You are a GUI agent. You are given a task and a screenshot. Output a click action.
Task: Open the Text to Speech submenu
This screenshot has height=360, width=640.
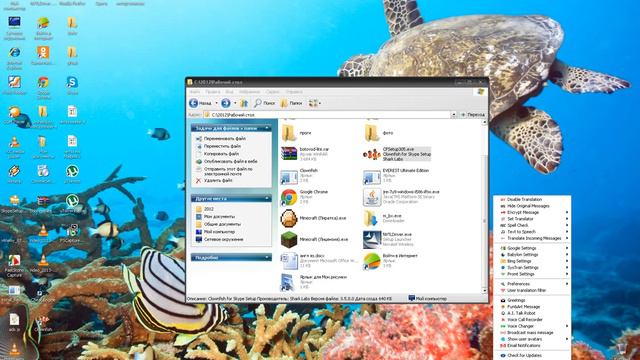[x=532, y=232]
